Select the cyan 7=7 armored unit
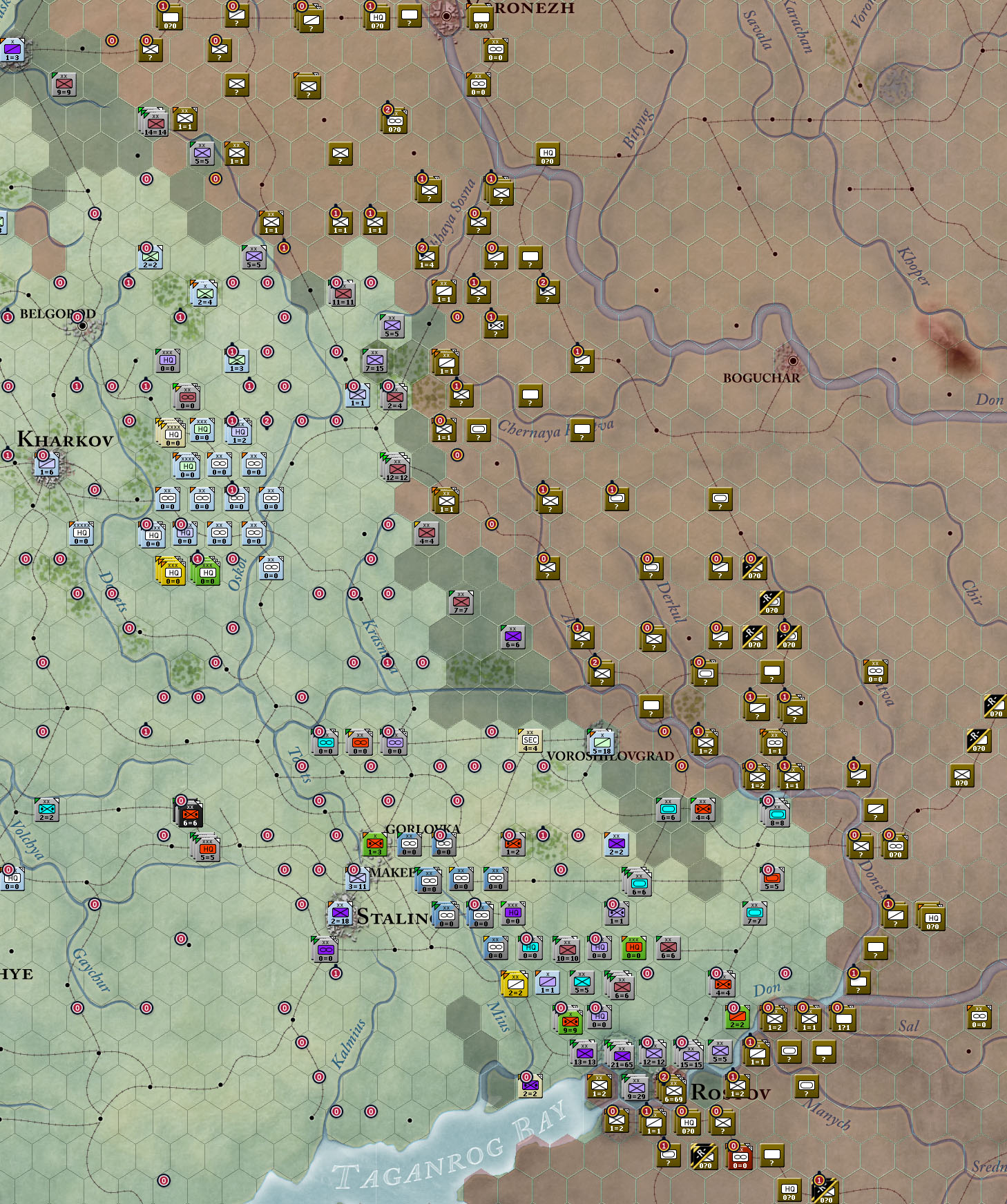1007x1204 pixels. (x=754, y=913)
